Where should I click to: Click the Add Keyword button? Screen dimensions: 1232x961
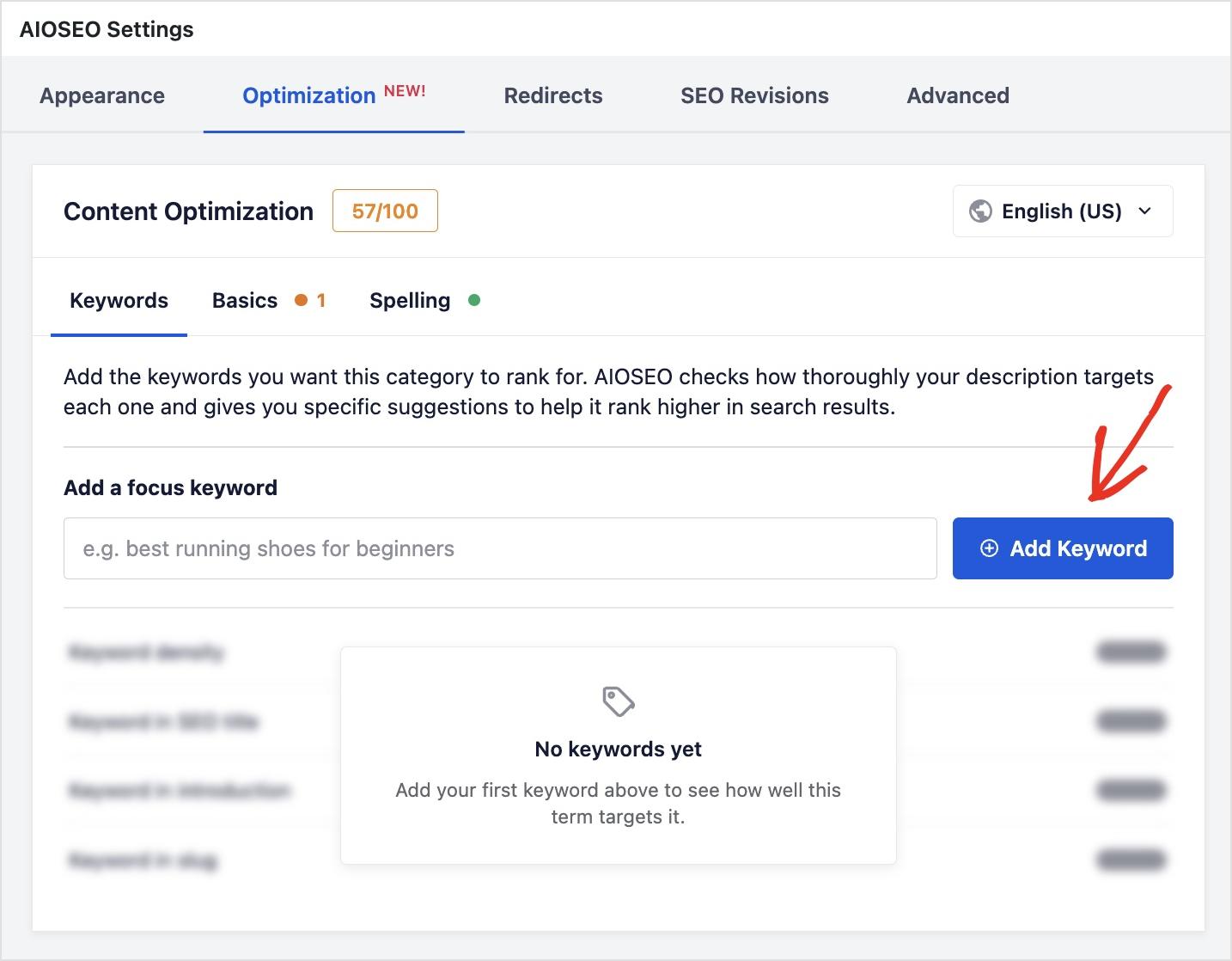(1063, 548)
